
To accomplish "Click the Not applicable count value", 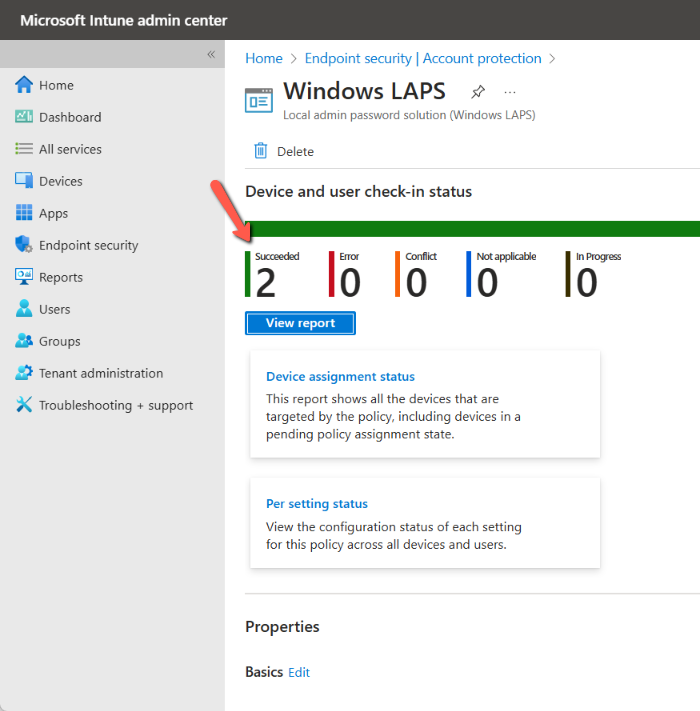I will point(487,282).
